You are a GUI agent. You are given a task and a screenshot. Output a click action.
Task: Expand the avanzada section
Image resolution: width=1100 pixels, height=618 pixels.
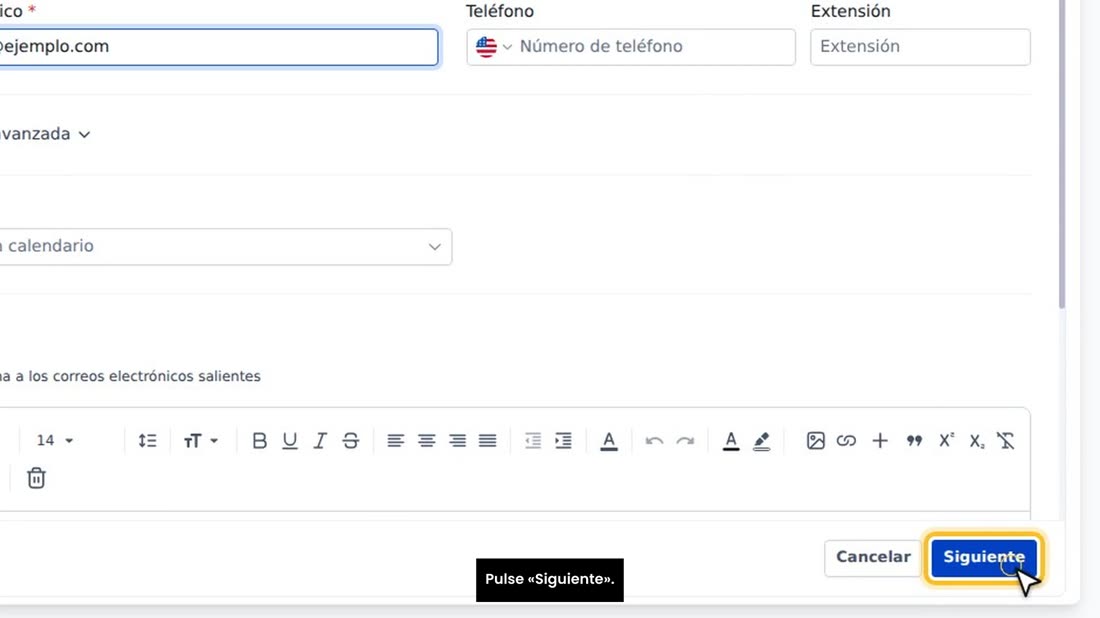[x=44, y=134]
